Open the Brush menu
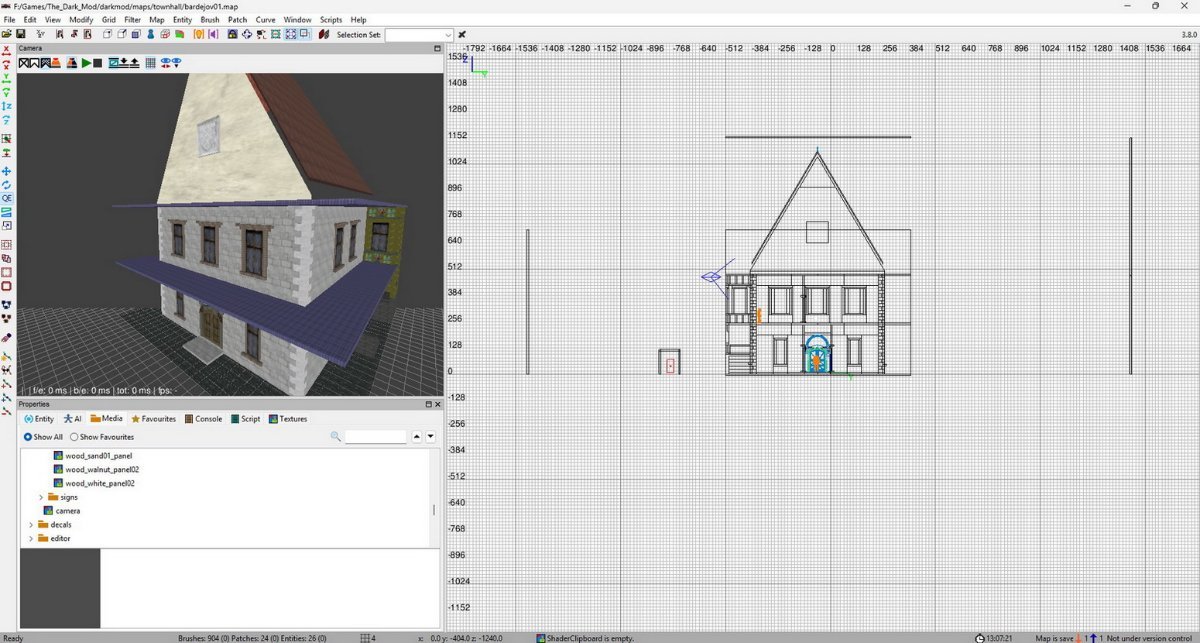 [210, 19]
